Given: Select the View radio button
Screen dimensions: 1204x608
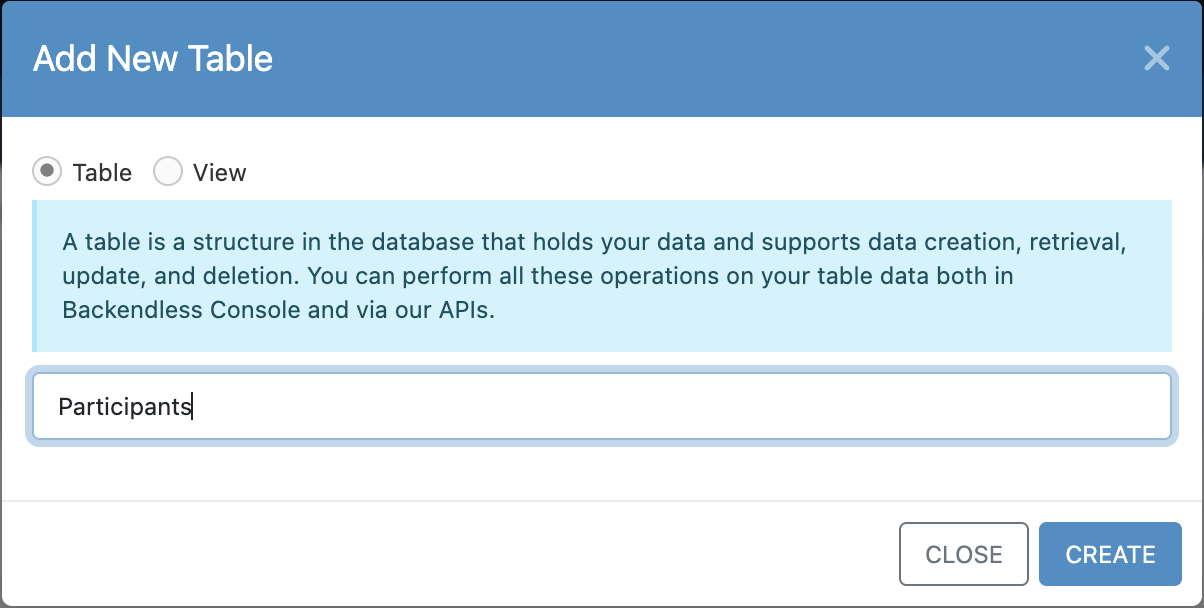Looking at the screenshot, I should [167, 172].
